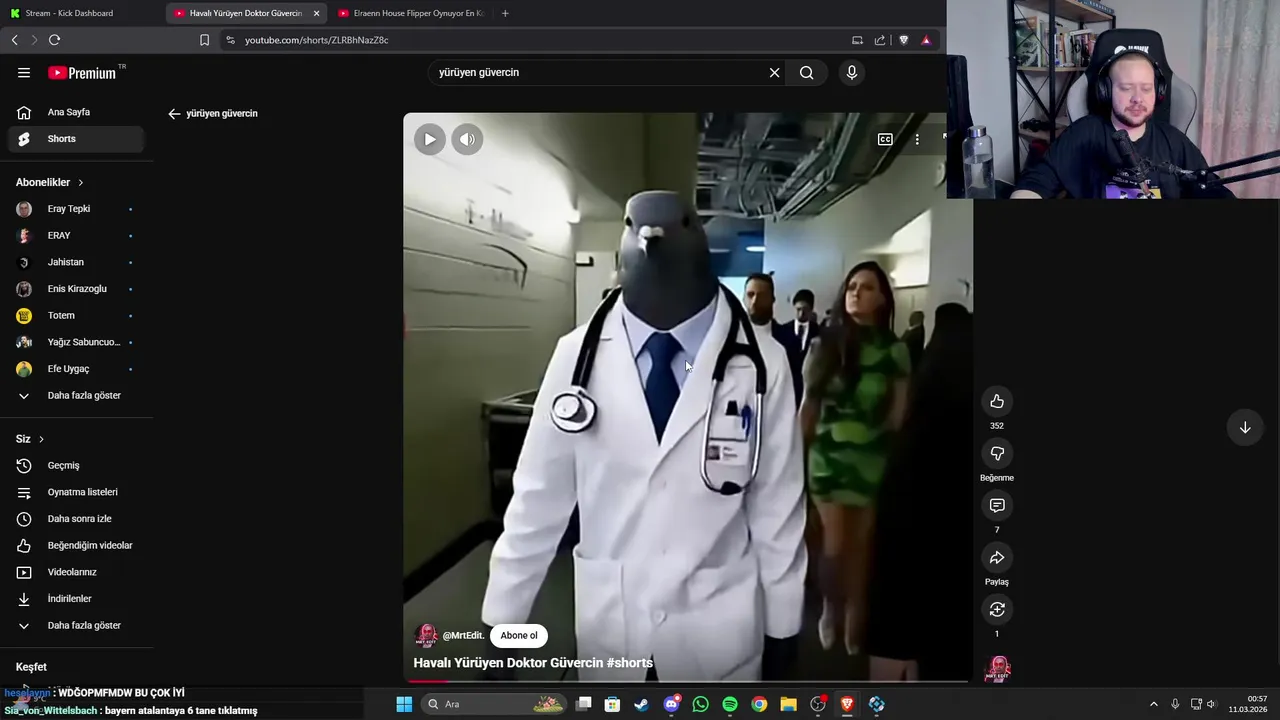The image size is (1280, 720).
Task: Expand Daha fazla göster under İndirilenler
Action: tap(75, 626)
